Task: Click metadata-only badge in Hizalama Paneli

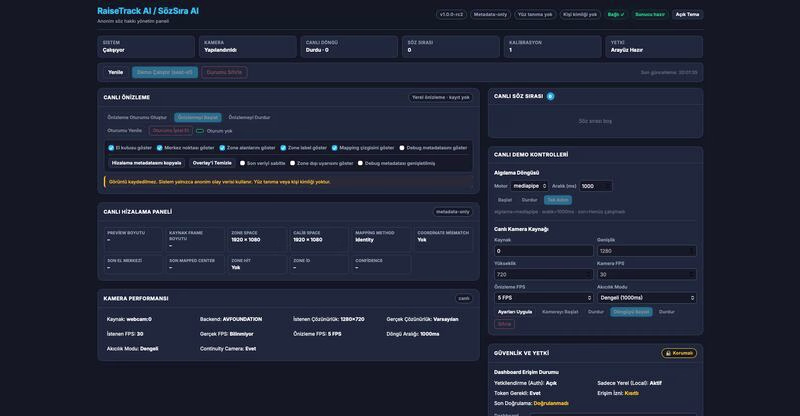Action: tap(453, 212)
